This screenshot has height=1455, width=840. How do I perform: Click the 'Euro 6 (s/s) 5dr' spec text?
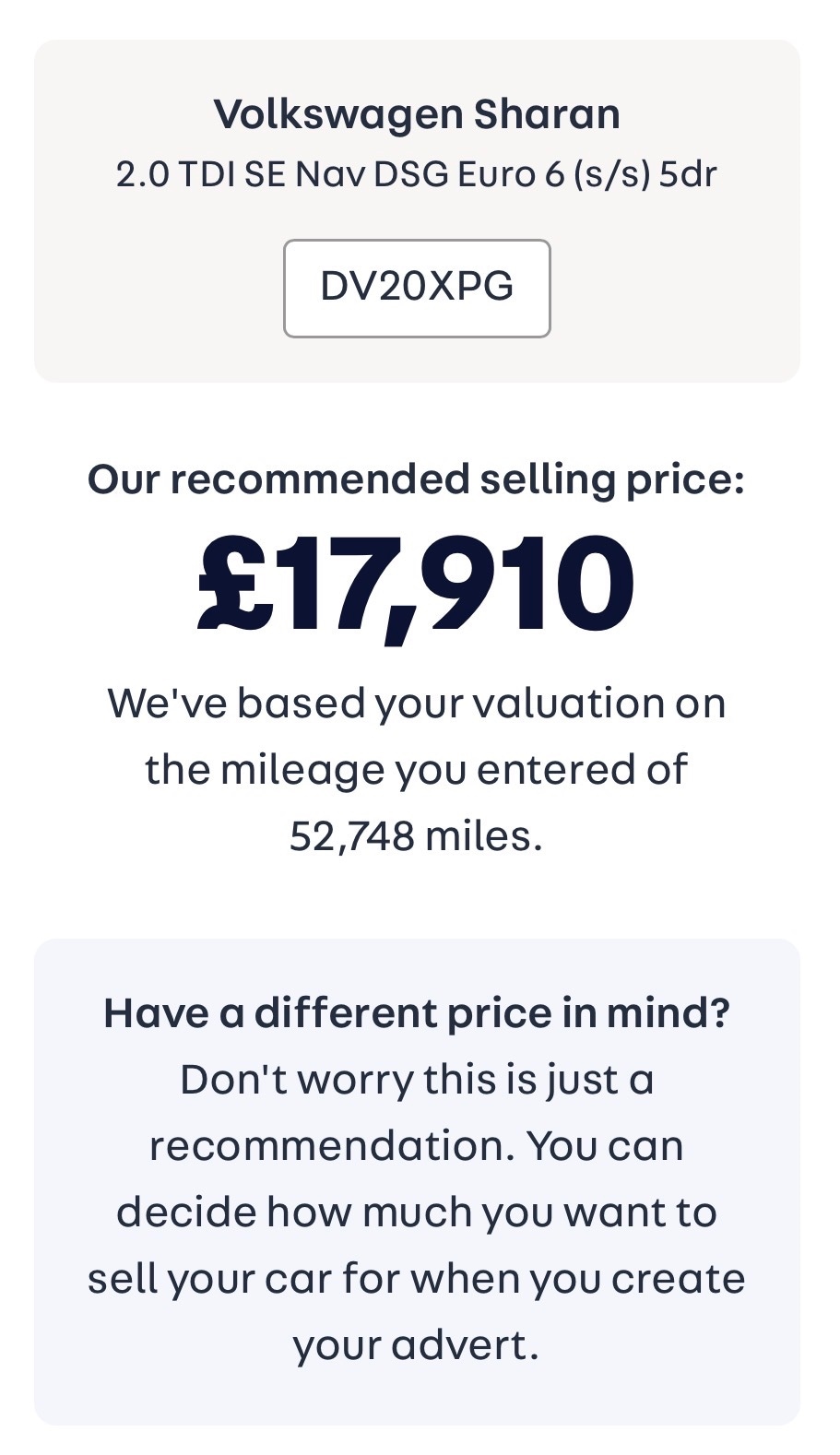tap(586, 174)
